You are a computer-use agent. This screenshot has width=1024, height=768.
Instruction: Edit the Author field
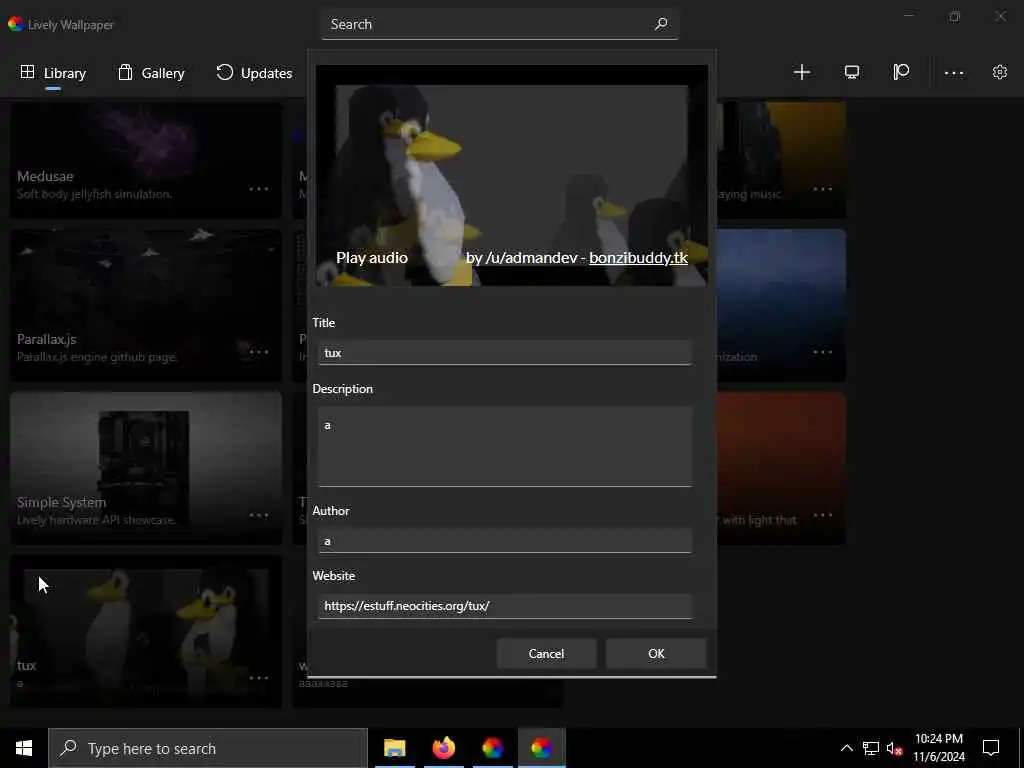point(504,541)
